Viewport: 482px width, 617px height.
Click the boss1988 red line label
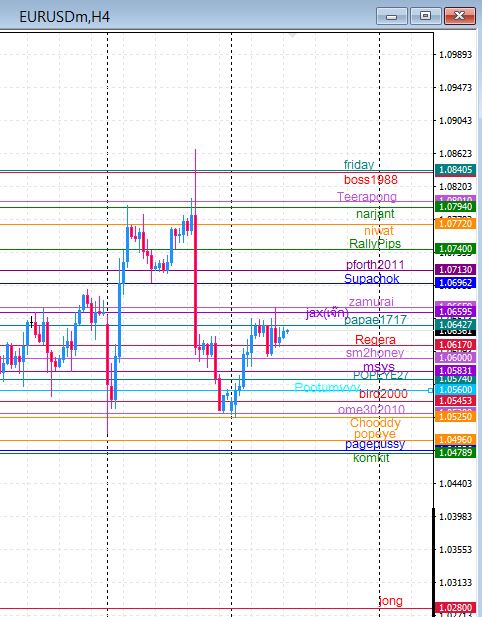point(371,180)
